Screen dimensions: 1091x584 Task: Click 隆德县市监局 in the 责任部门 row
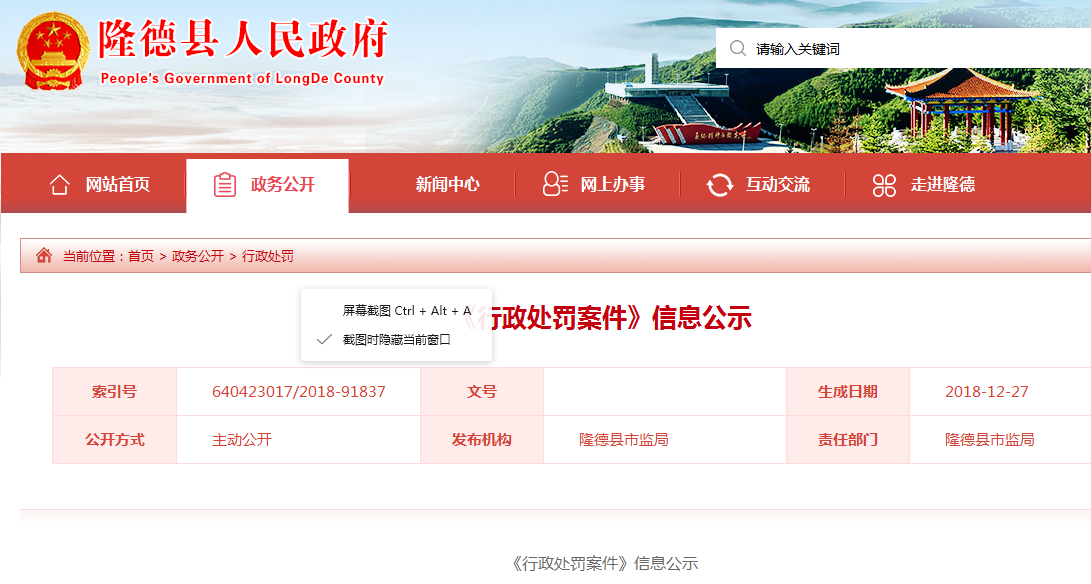989,440
